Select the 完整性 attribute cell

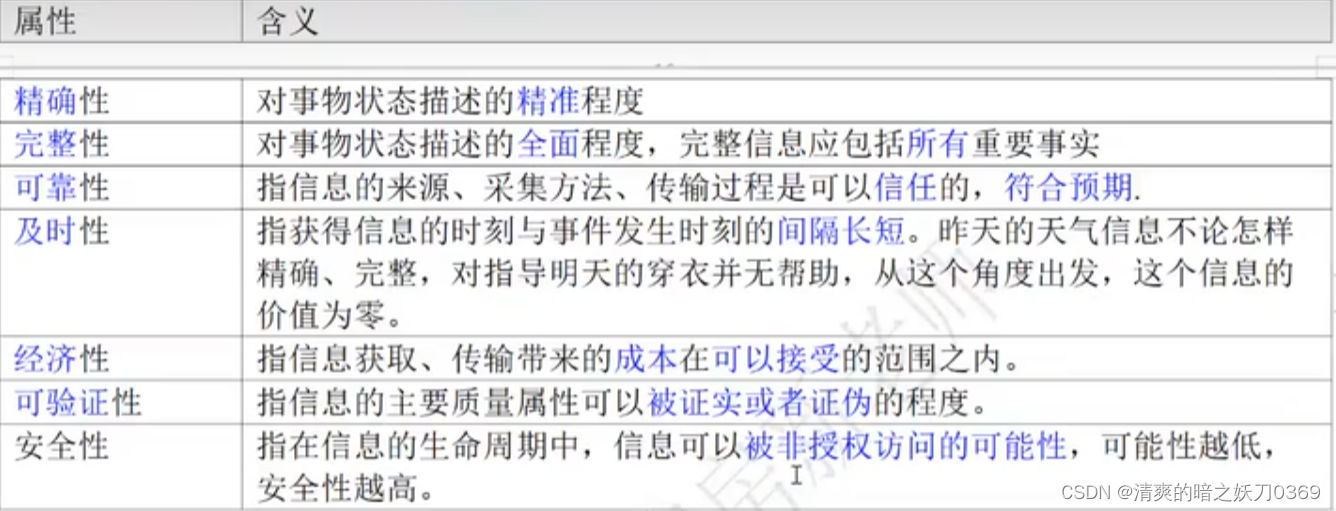[121, 144]
